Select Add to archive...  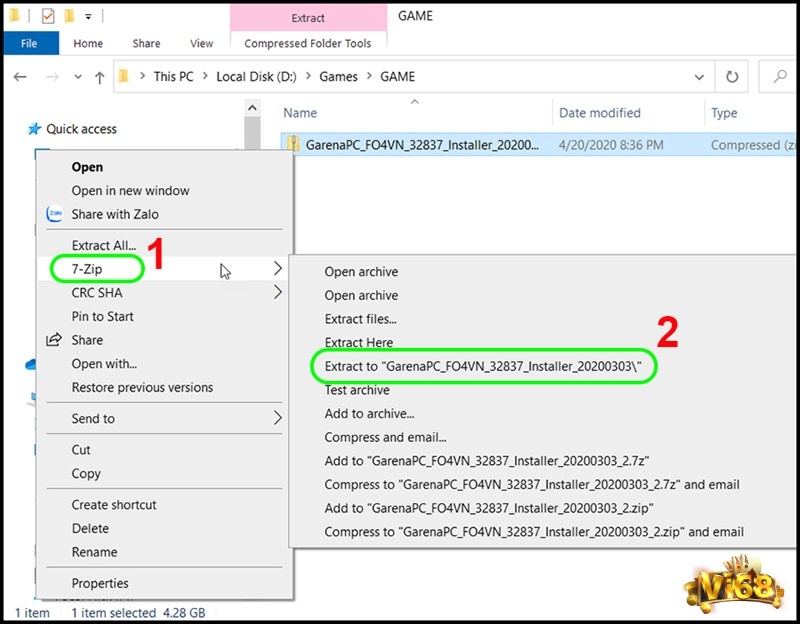[x=369, y=413]
